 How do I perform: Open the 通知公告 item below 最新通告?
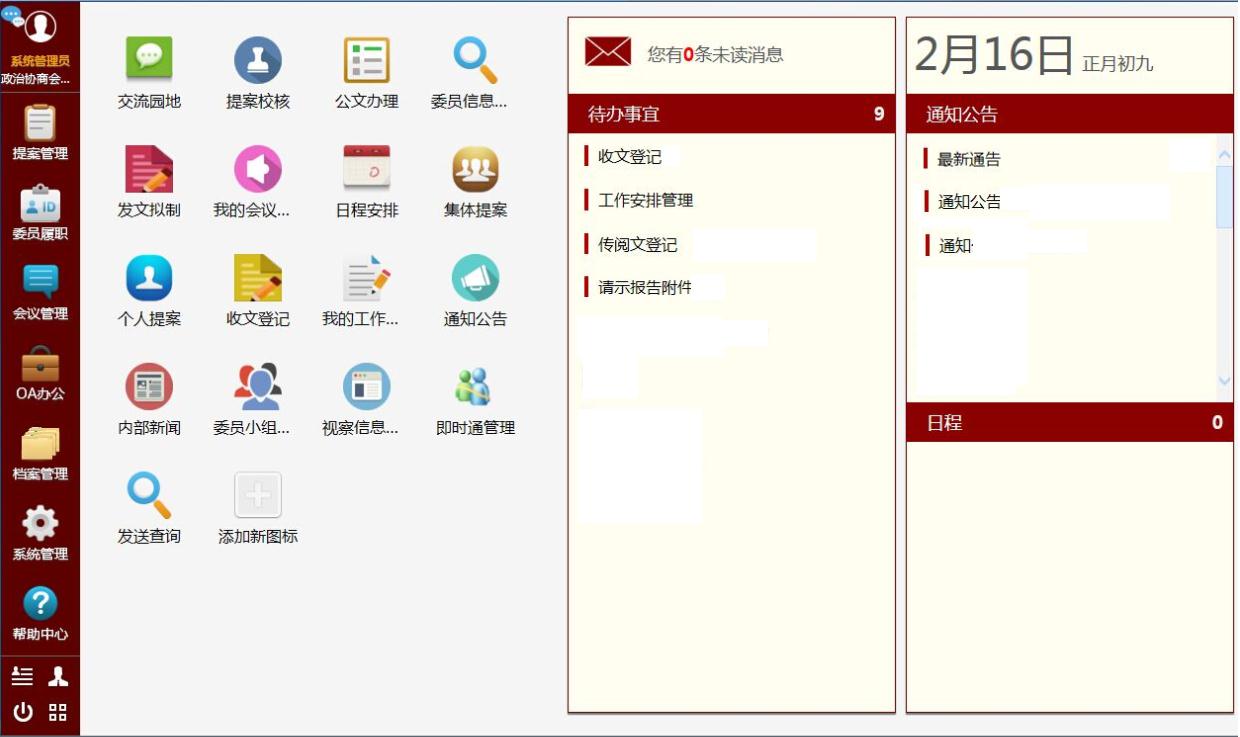pos(969,202)
